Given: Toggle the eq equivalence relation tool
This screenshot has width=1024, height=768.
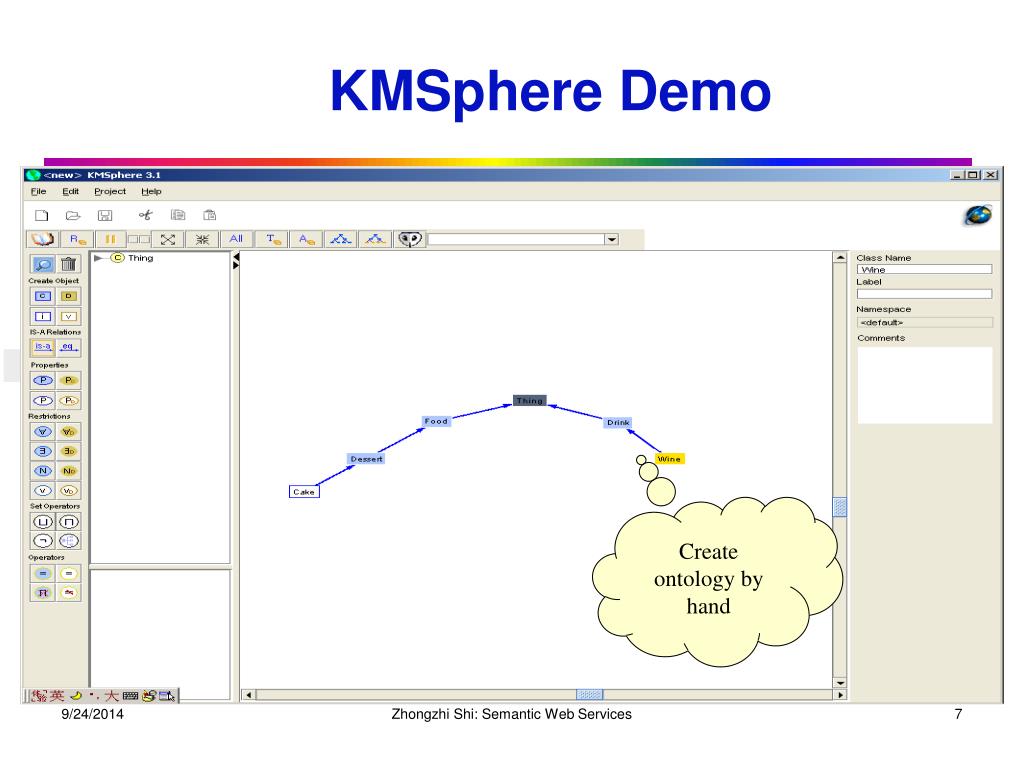Looking at the screenshot, I should click(69, 347).
